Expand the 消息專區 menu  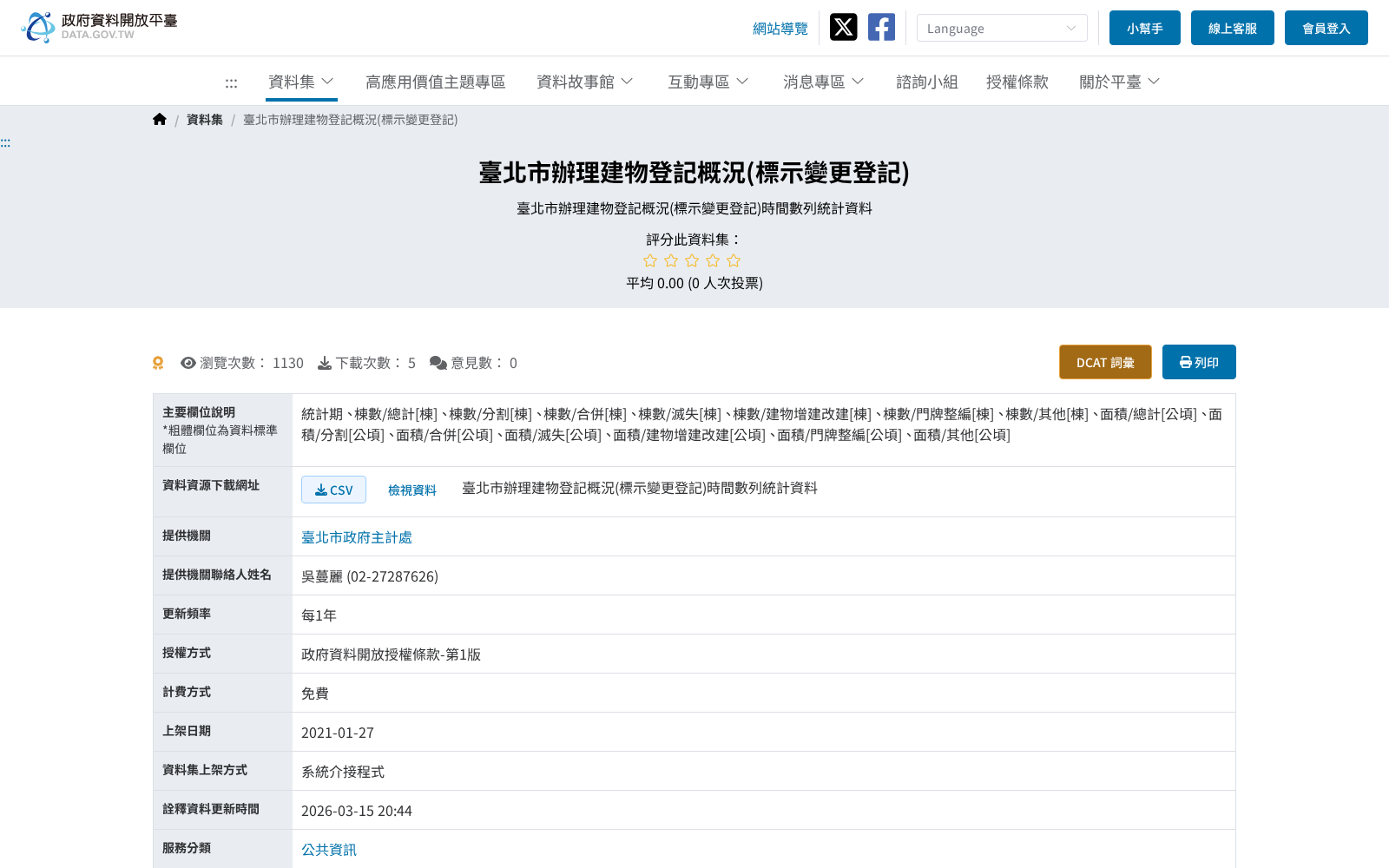[x=824, y=82]
